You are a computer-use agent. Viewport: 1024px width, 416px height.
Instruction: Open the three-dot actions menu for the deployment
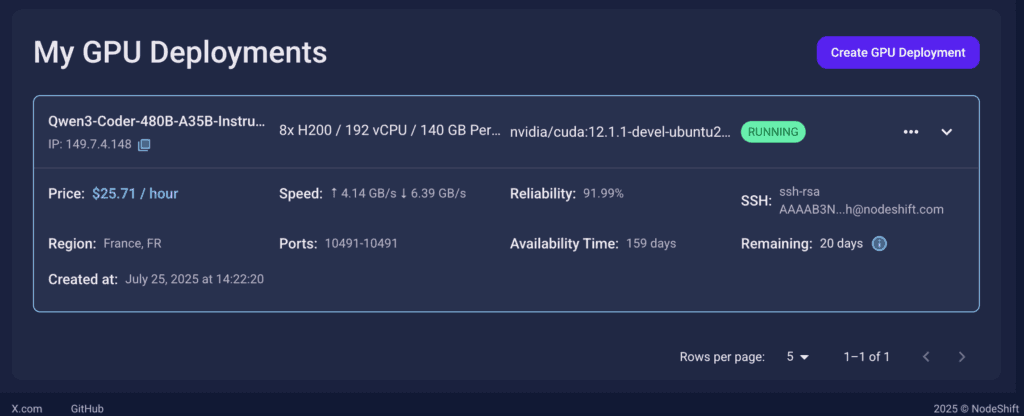point(911,132)
